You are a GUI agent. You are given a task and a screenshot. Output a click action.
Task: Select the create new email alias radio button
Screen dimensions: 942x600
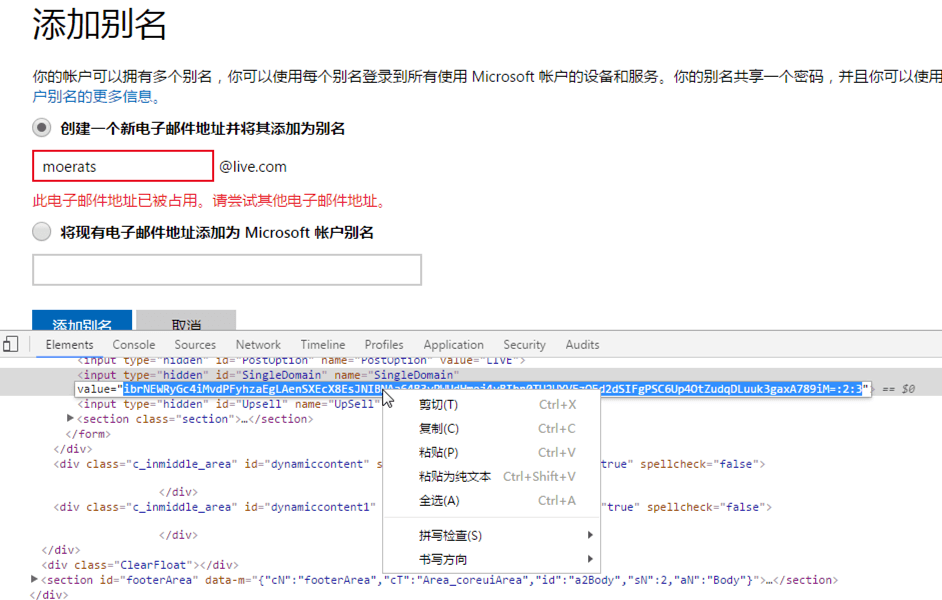[41, 128]
